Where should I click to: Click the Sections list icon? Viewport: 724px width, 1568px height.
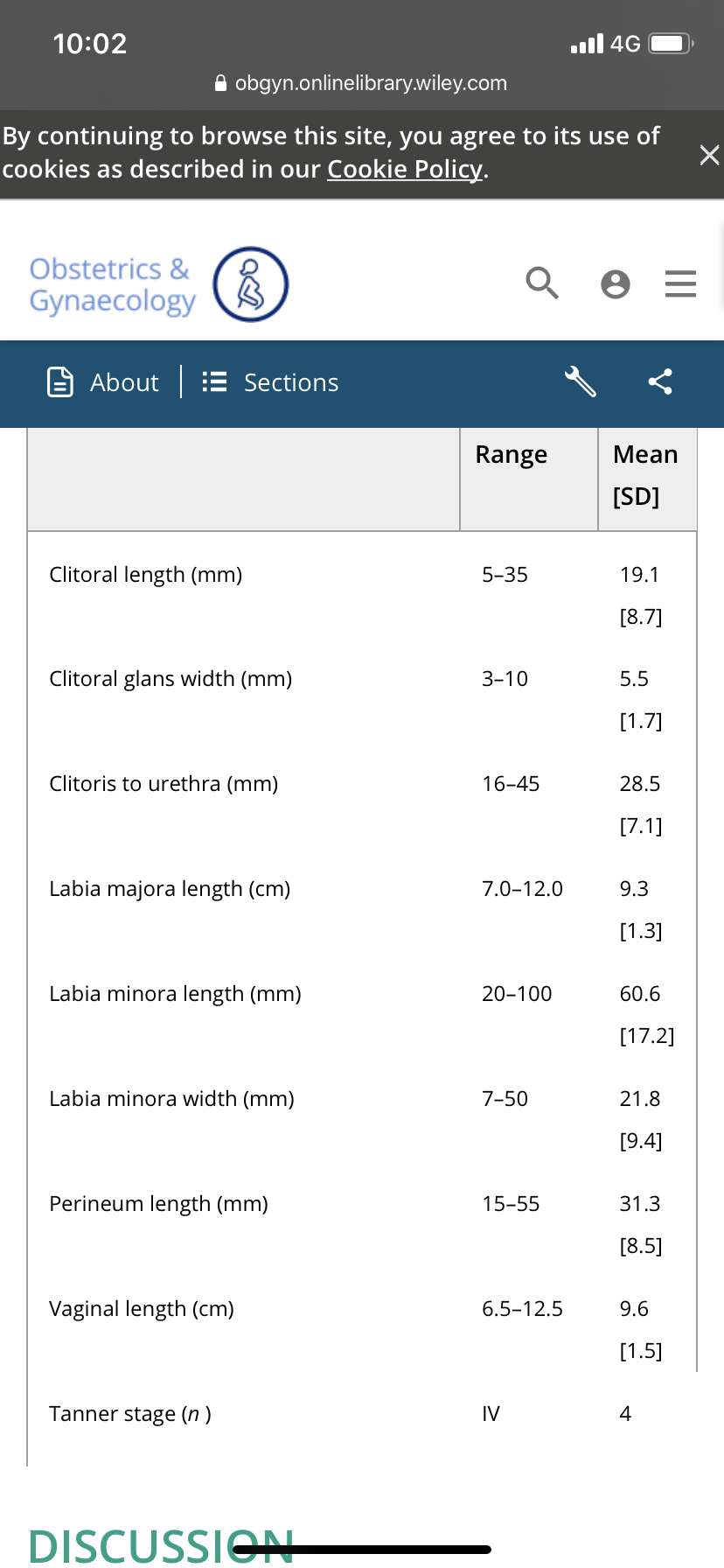(214, 382)
